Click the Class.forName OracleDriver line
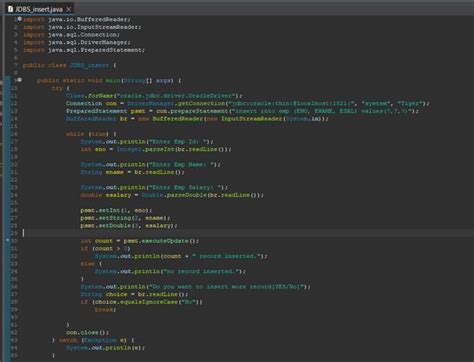Screen dimensions: 474x362 tap(154, 96)
